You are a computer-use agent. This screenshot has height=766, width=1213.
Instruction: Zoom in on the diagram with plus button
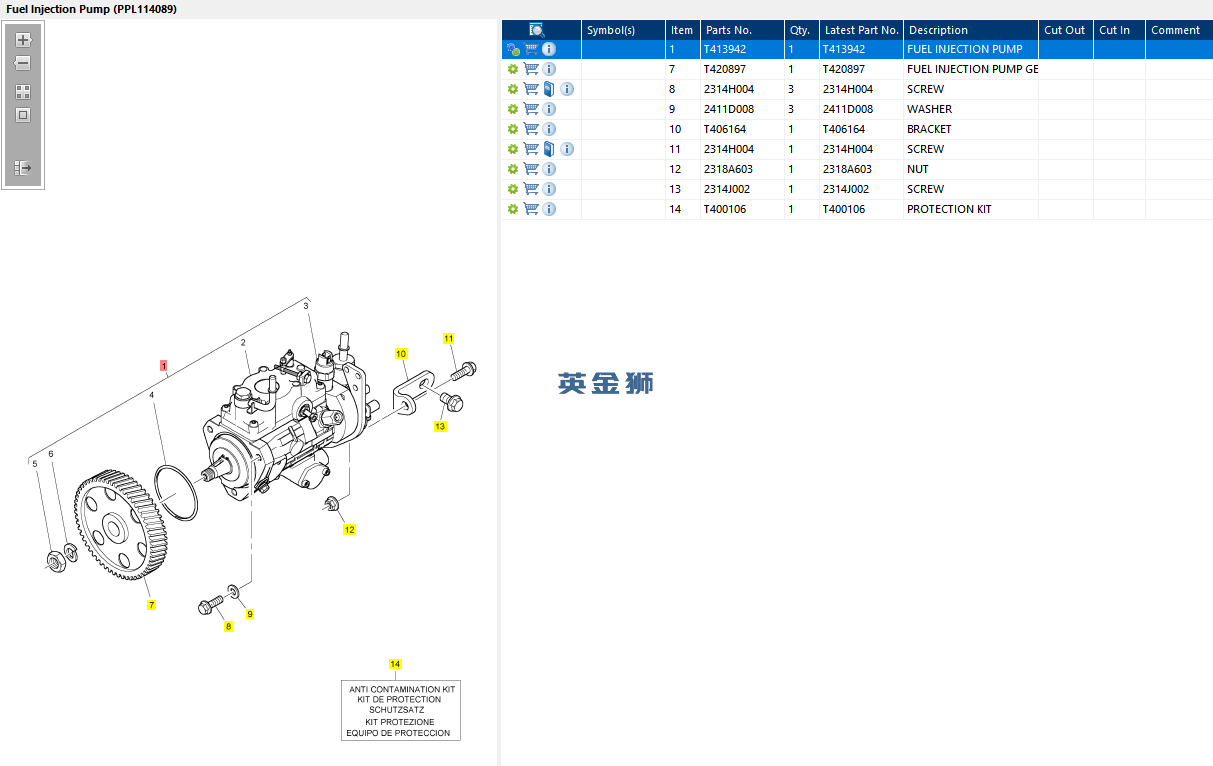(x=23, y=40)
